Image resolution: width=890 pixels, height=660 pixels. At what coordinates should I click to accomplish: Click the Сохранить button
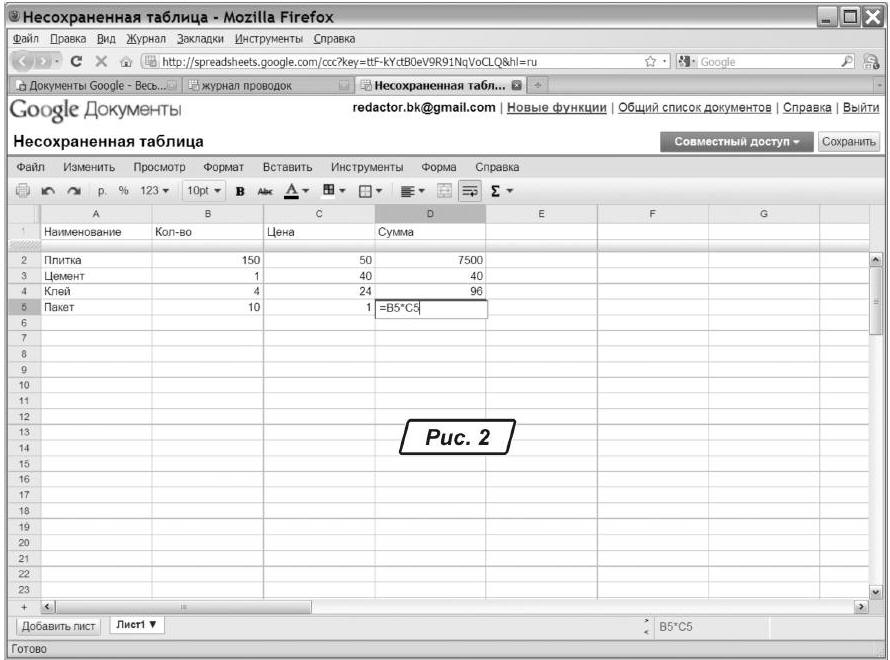[848, 142]
